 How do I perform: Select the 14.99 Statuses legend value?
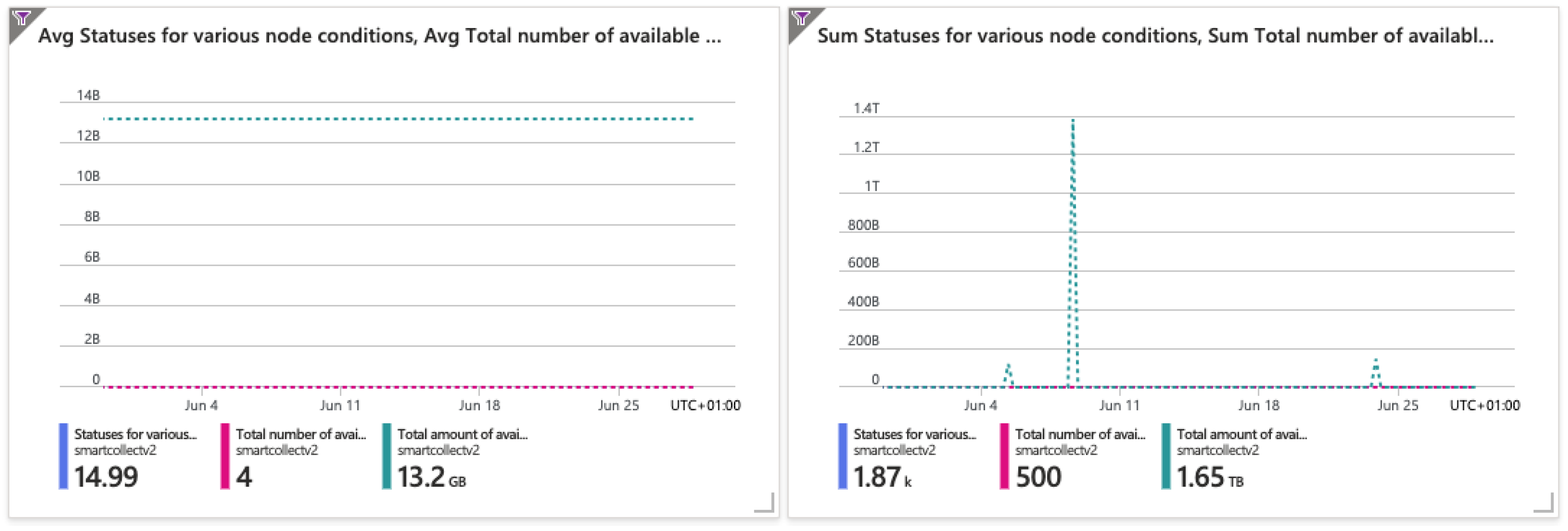pyautogui.click(x=106, y=477)
